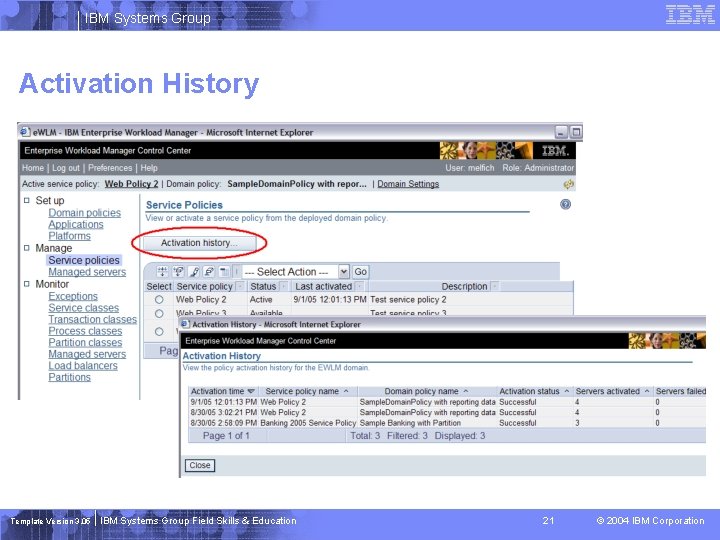Maximize the eWLM Internet Explorer window
Screen dimensions: 720x540
click(x=576, y=132)
